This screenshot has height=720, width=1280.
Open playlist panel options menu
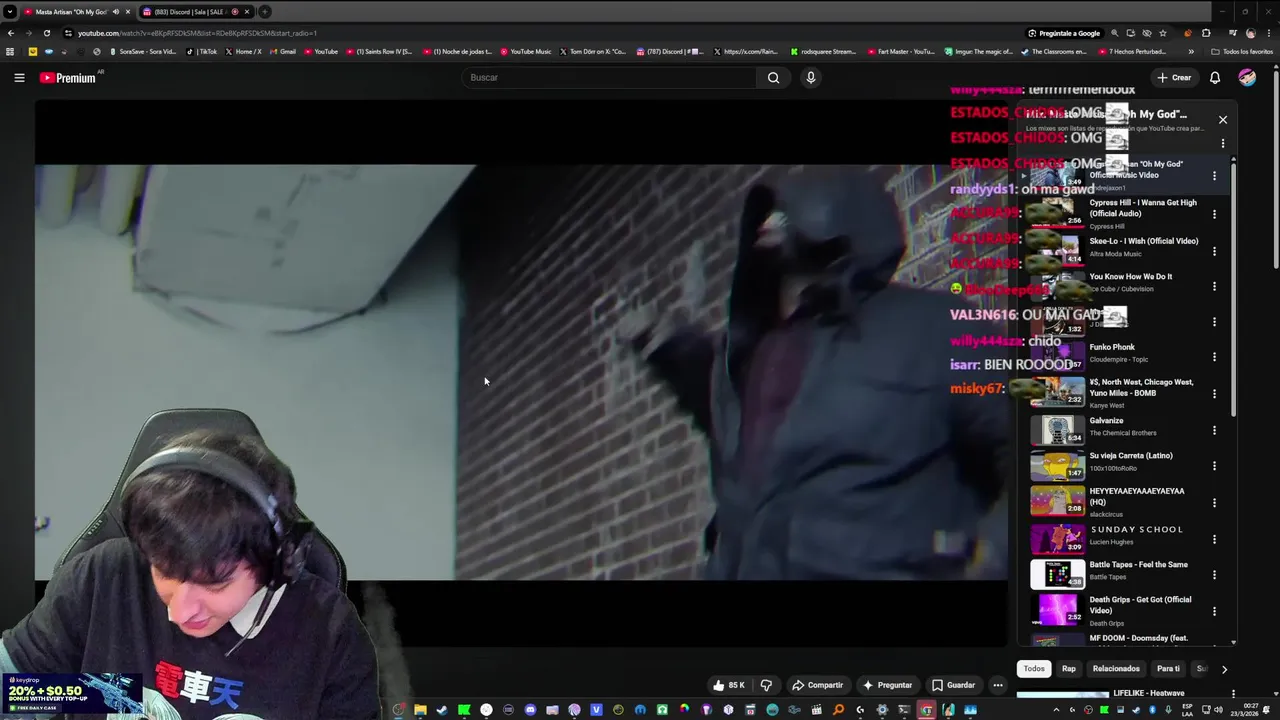1222,143
